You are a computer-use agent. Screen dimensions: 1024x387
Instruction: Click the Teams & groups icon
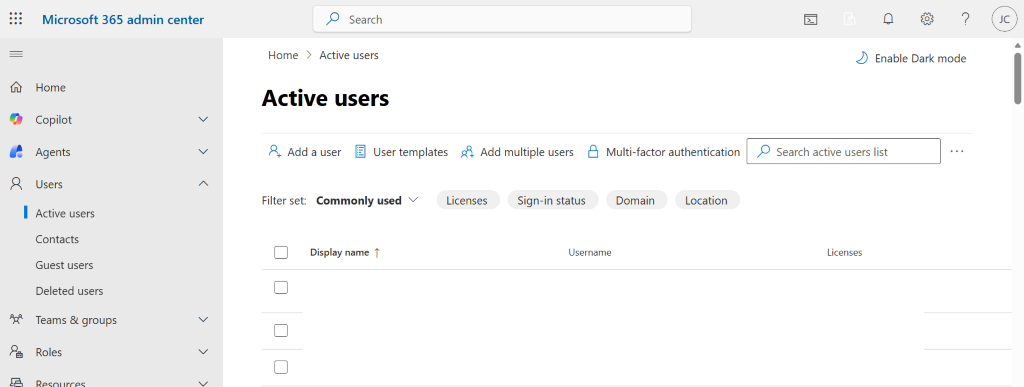(16, 320)
